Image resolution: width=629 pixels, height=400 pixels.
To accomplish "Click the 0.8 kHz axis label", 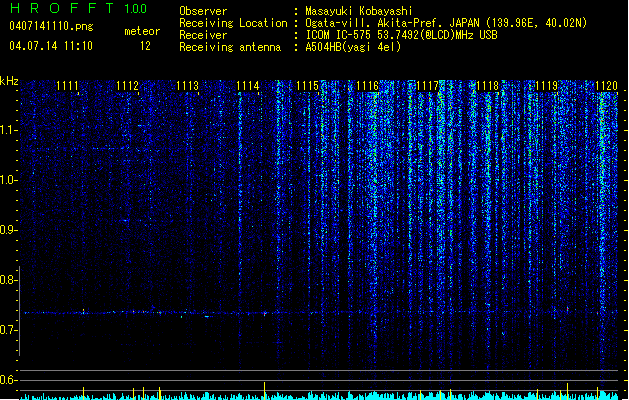I will click(9, 280).
